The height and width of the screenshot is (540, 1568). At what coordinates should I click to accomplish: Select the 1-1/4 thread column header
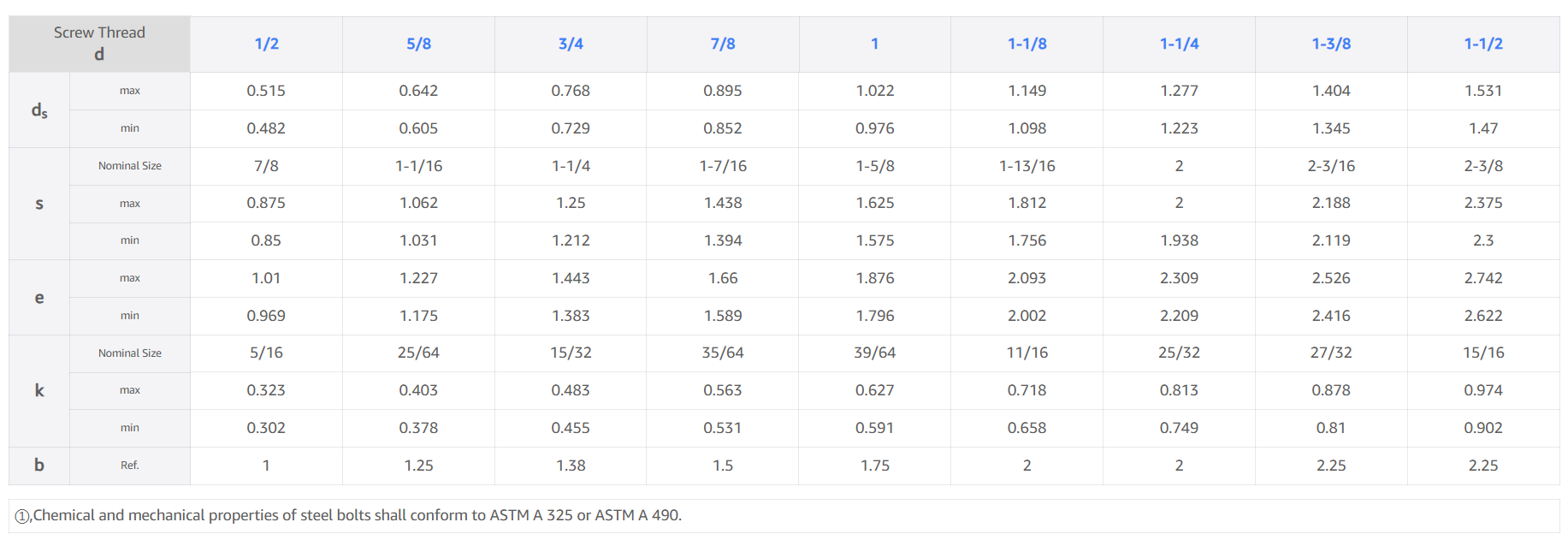[1179, 44]
